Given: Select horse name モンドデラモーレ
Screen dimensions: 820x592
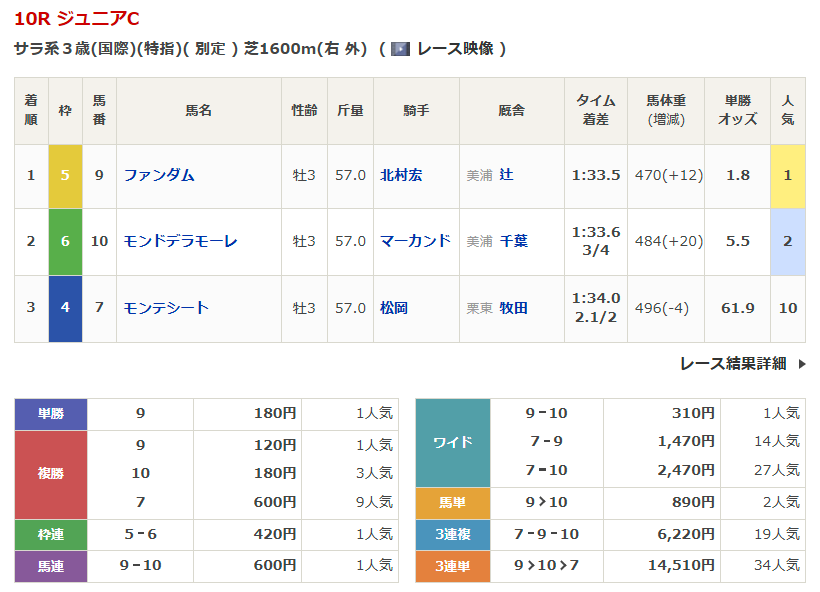Looking at the screenshot, I should click(x=180, y=241).
